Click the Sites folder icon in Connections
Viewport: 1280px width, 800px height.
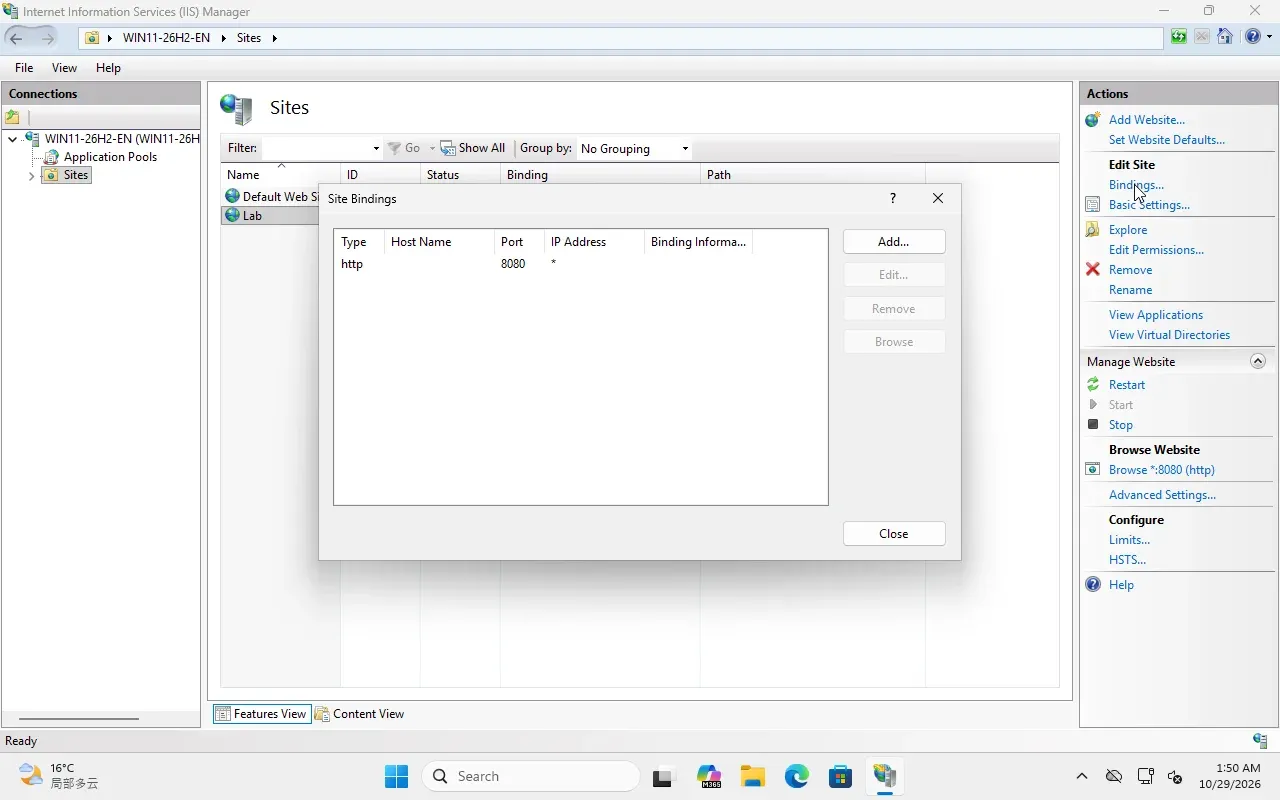tap(50, 175)
